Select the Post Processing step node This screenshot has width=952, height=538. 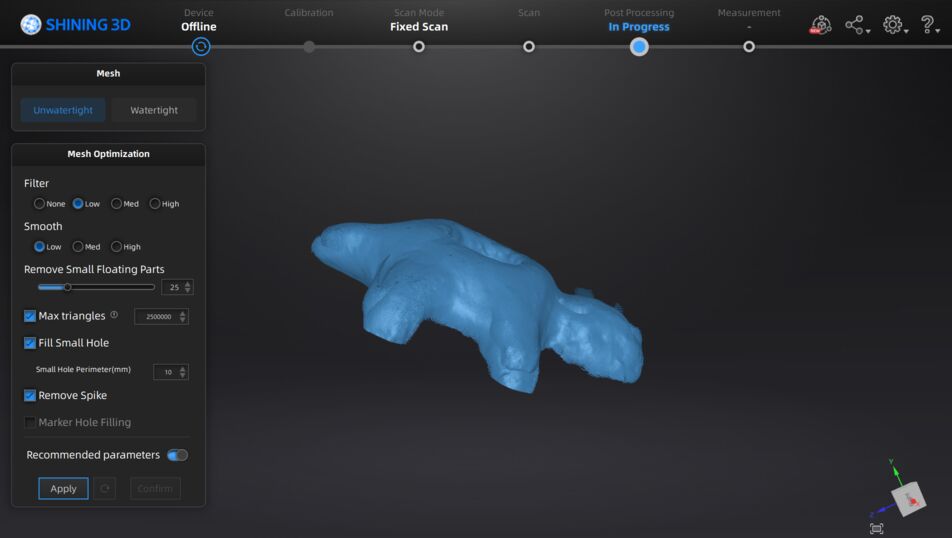(x=639, y=47)
